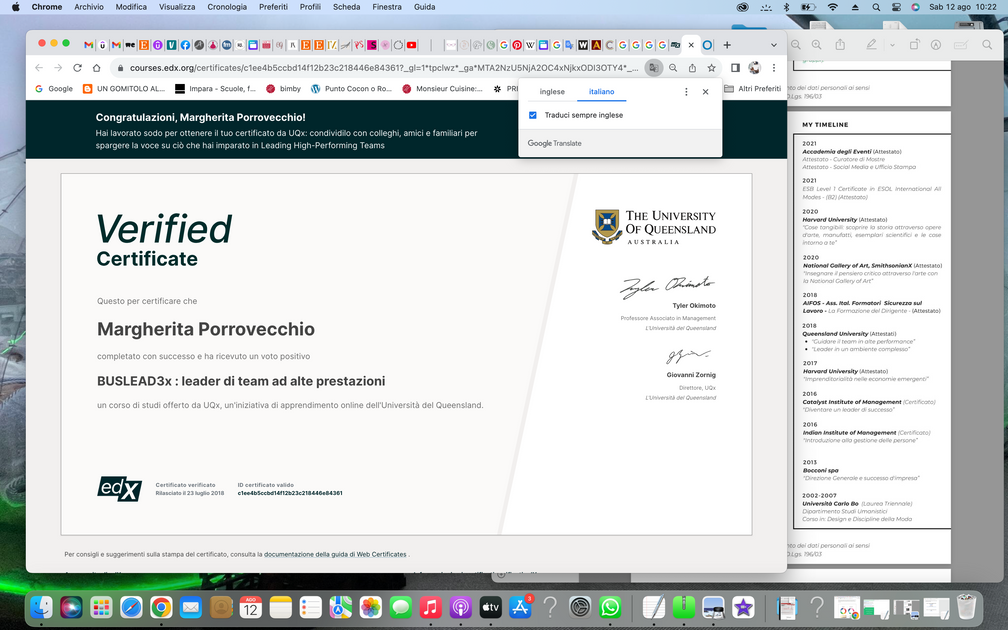Select the inglese language tab

pos(552,92)
